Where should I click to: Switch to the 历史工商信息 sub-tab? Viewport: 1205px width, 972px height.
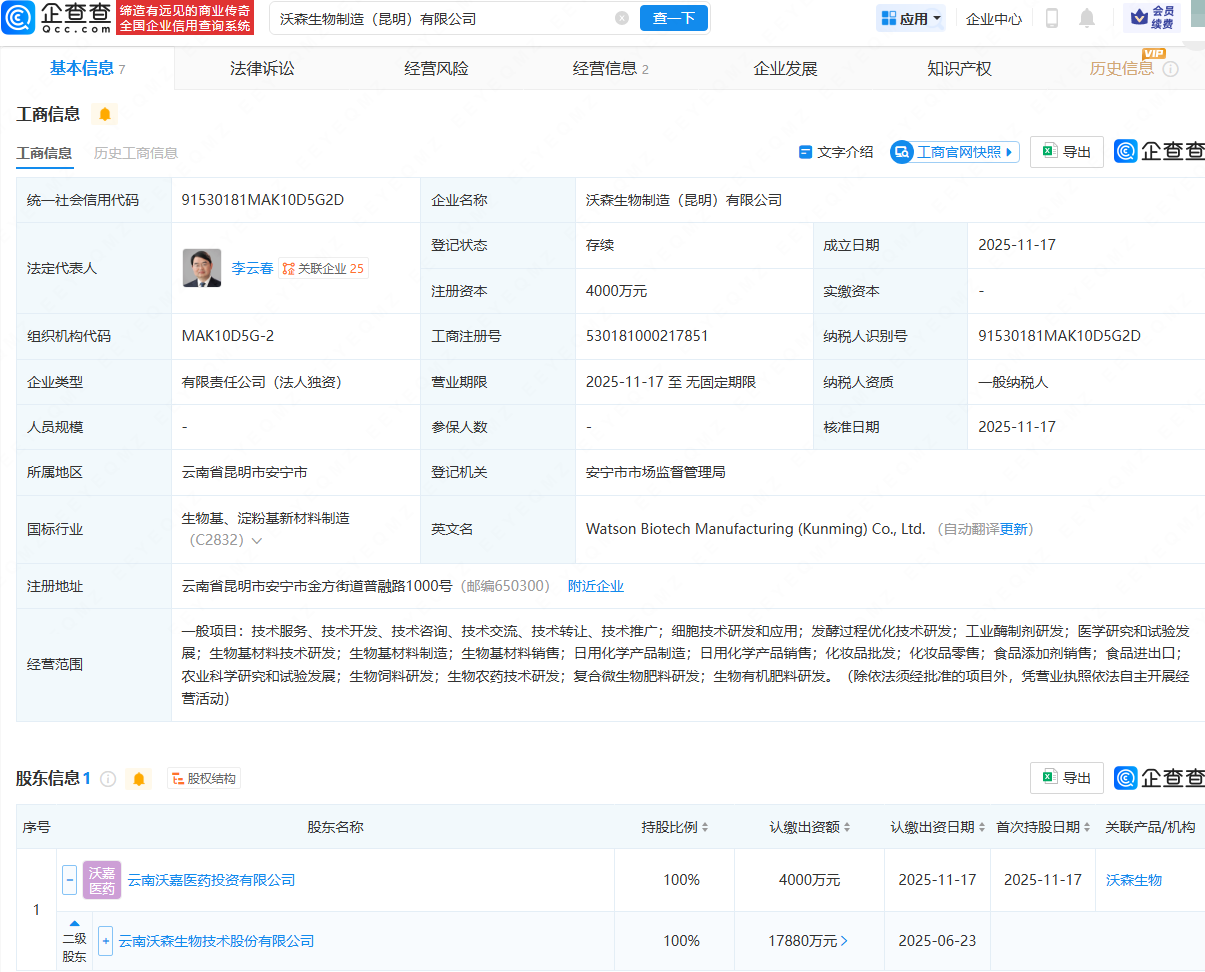pyautogui.click(x=136, y=153)
